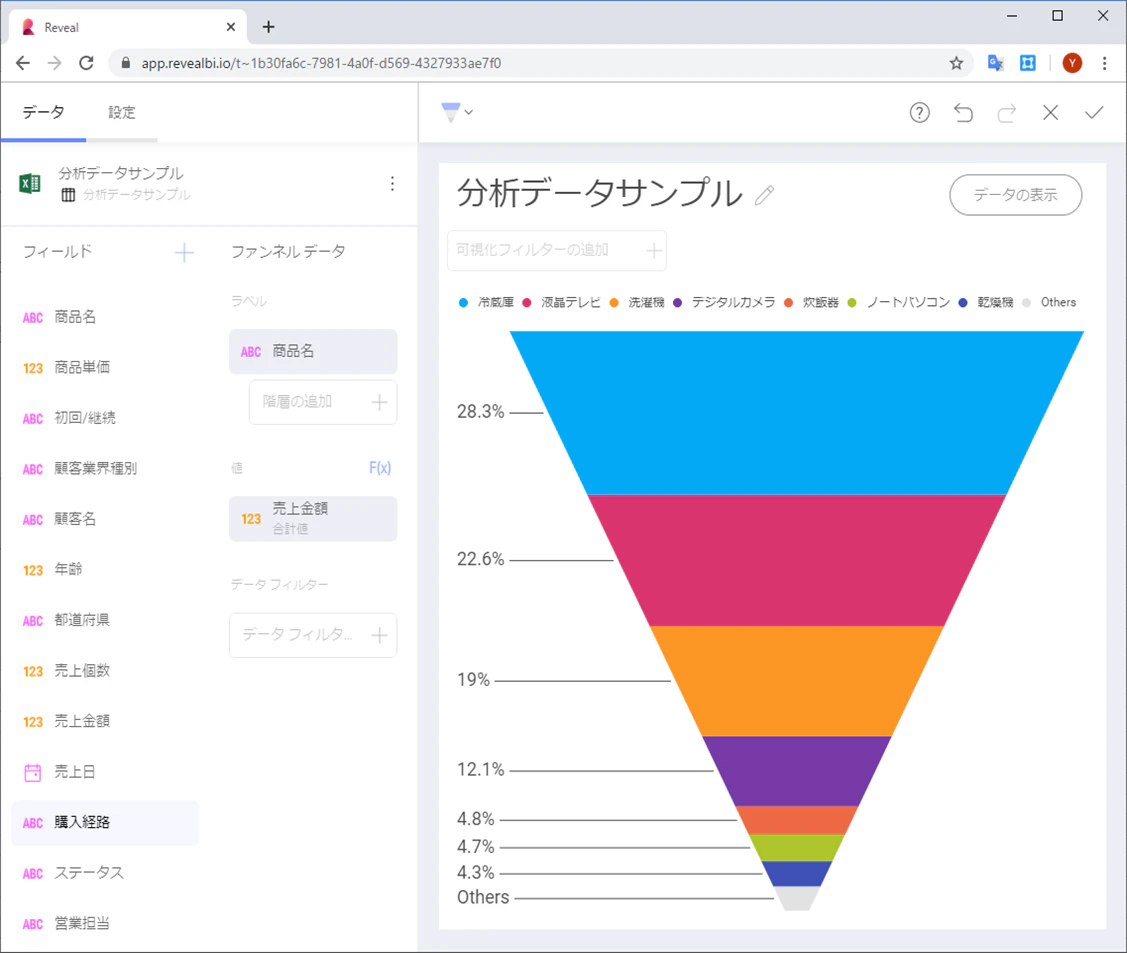Reload the browser page
The image size is (1127, 953).
click(86, 63)
